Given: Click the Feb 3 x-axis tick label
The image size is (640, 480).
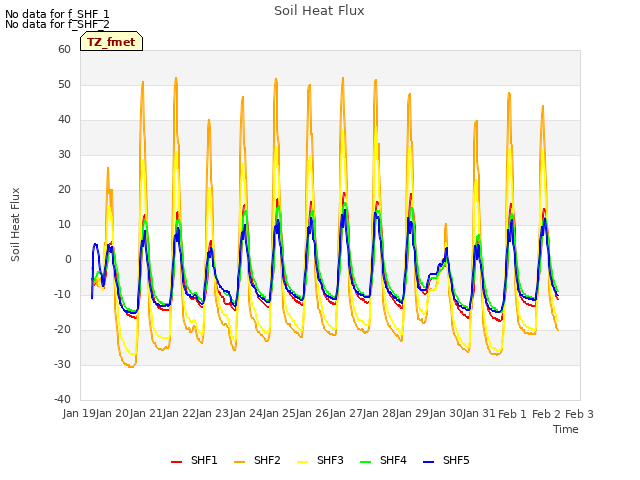Looking at the screenshot, I should [579, 414].
